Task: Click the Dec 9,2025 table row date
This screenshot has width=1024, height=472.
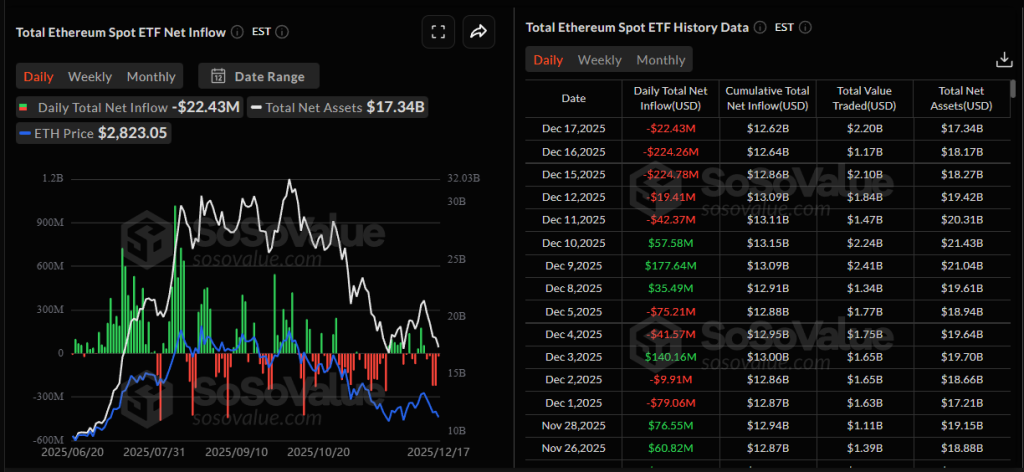Action: 573,266
